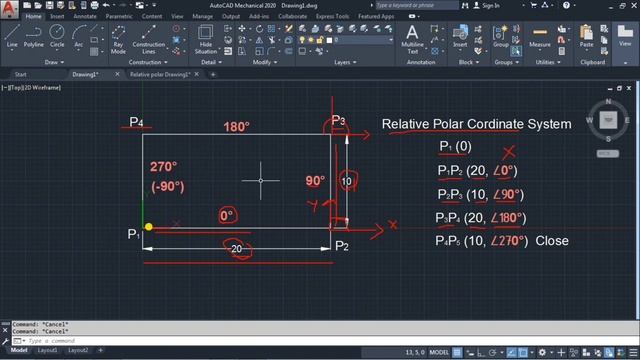Click the View panel button
This screenshot has width=640, height=360.
point(625,36)
